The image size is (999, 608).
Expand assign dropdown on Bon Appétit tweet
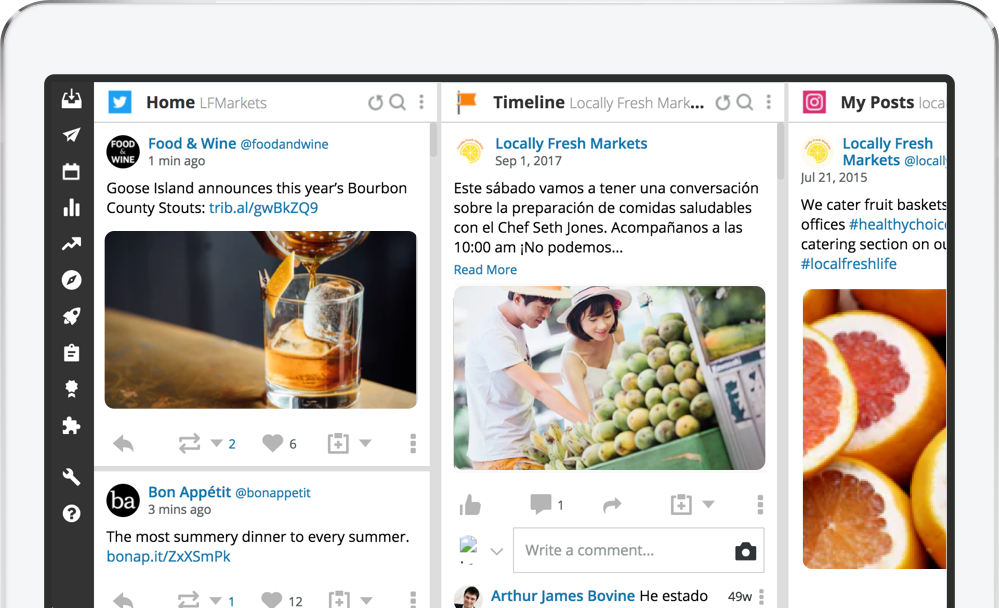(x=366, y=600)
